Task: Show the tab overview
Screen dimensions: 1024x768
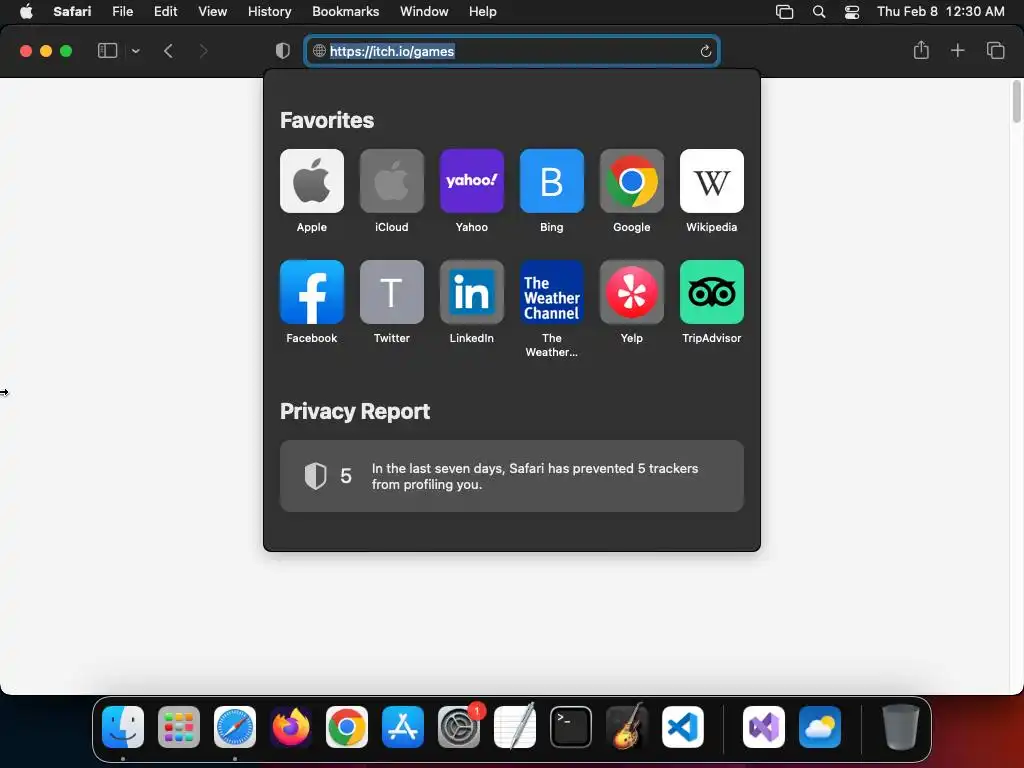Action: pos(995,50)
